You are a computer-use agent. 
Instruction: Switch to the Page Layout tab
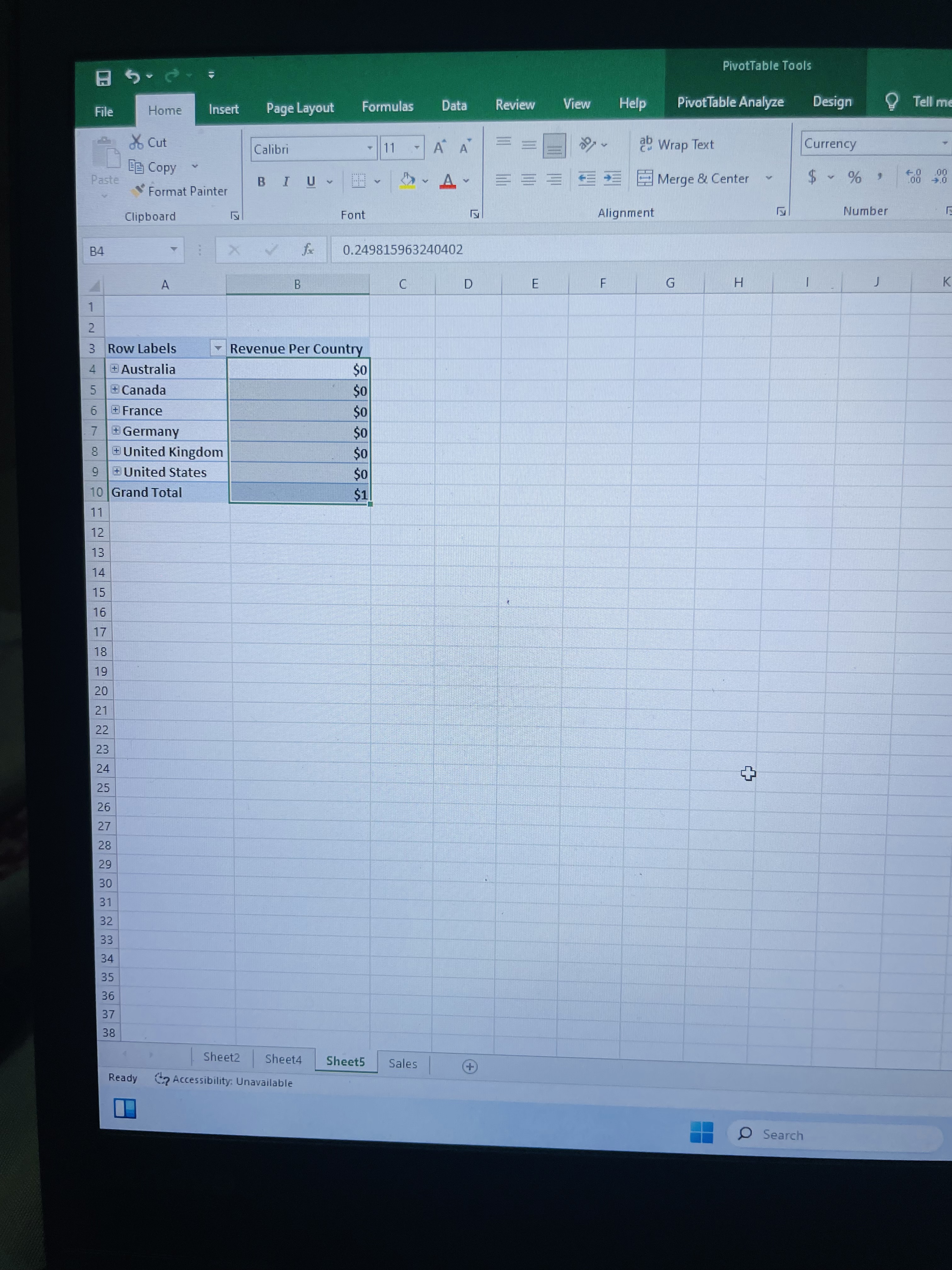(x=299, y=108)
